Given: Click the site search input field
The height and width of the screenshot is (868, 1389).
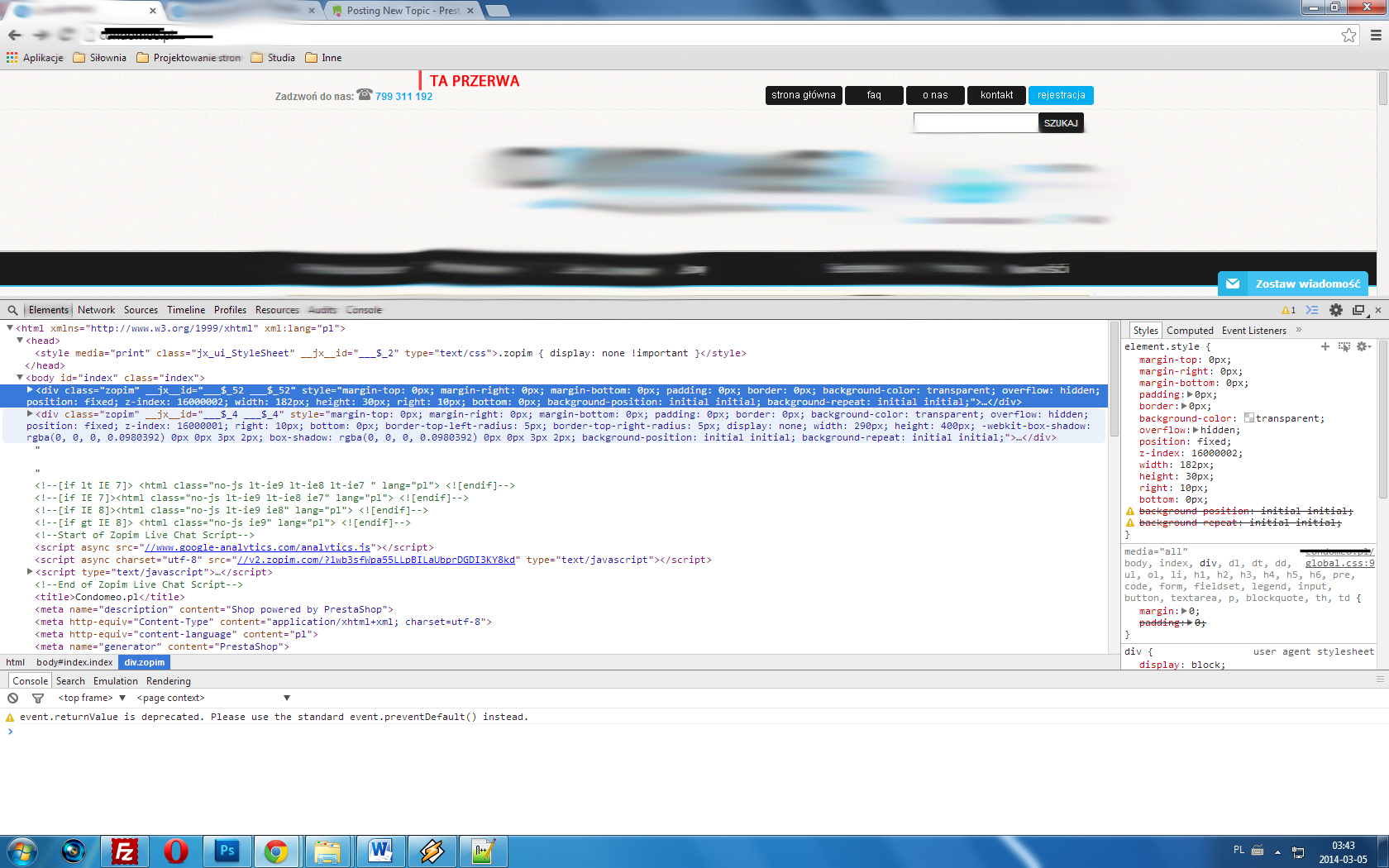Looking at the screenshot, I should [x=976, y=123].
